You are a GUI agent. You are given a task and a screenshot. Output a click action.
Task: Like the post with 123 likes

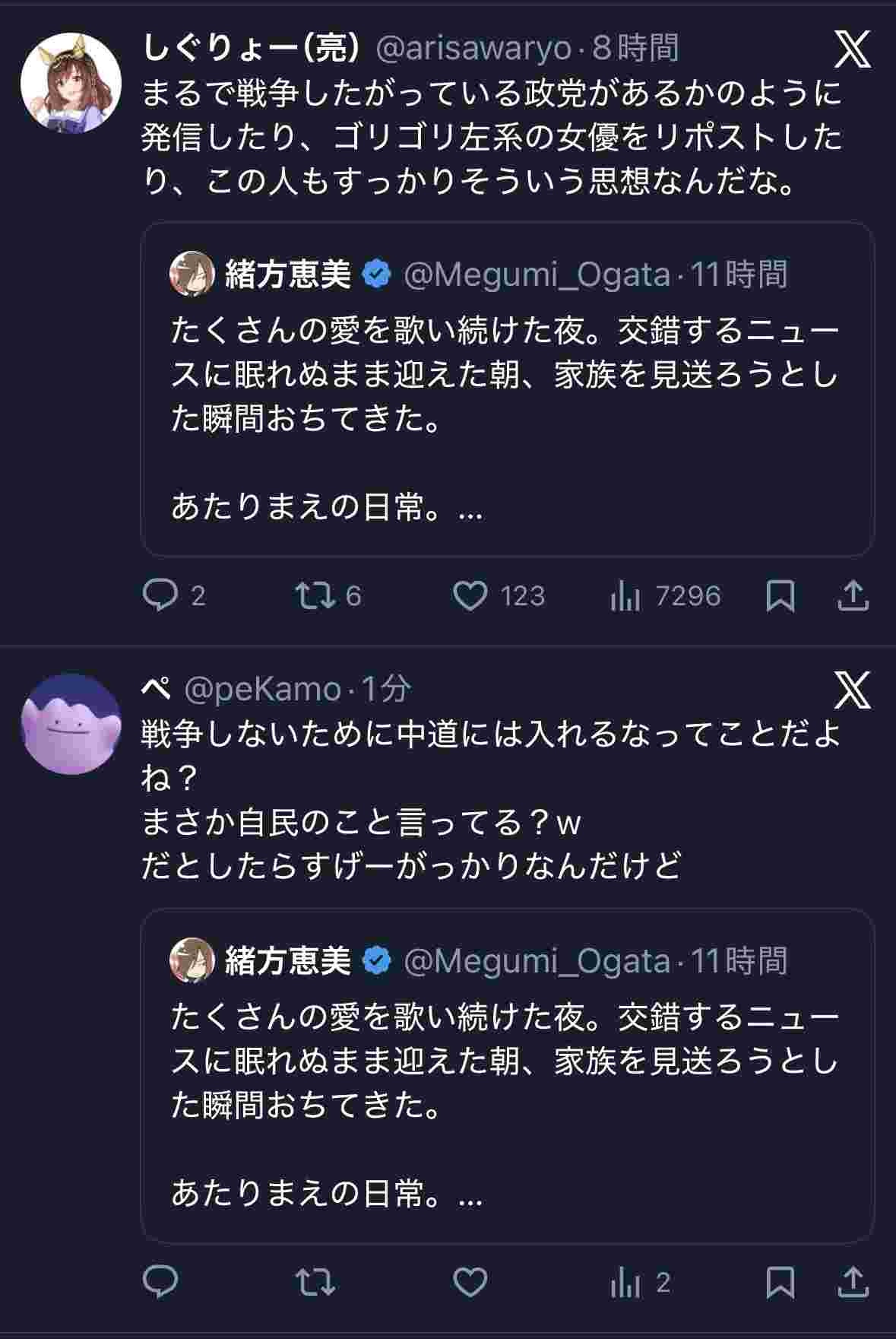pos(470,596)
